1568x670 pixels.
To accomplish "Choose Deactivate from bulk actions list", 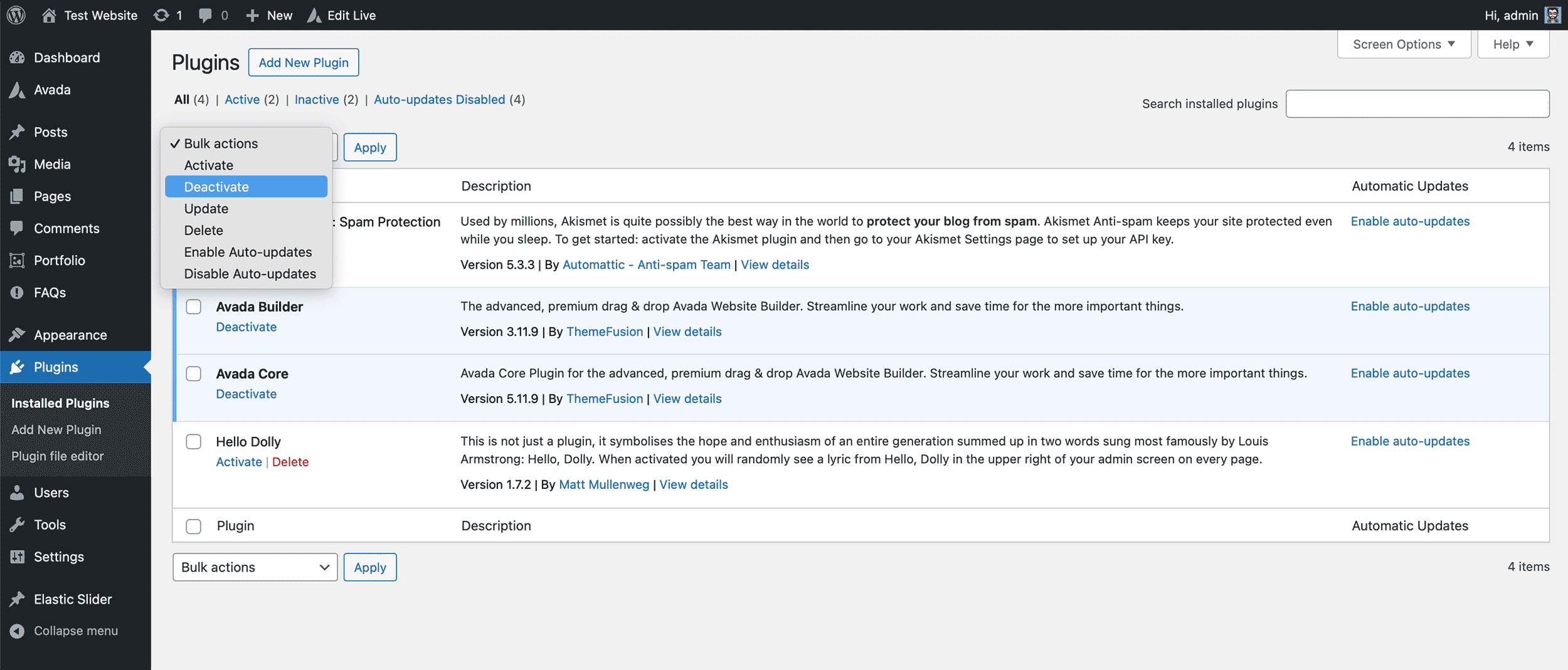I will 246,187.
